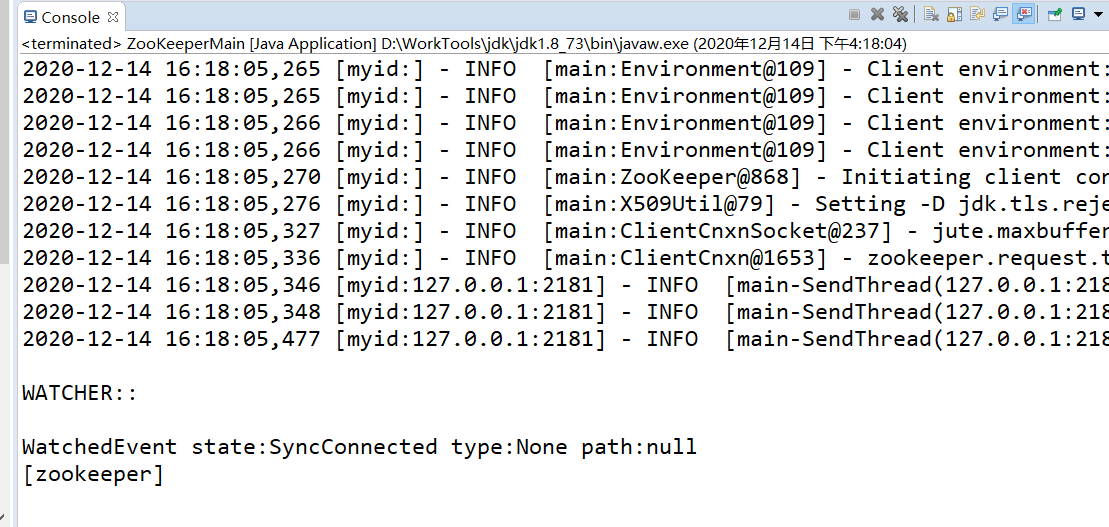
Task: Click the [zookeeper] result line
Action: (x=93, y=474)
